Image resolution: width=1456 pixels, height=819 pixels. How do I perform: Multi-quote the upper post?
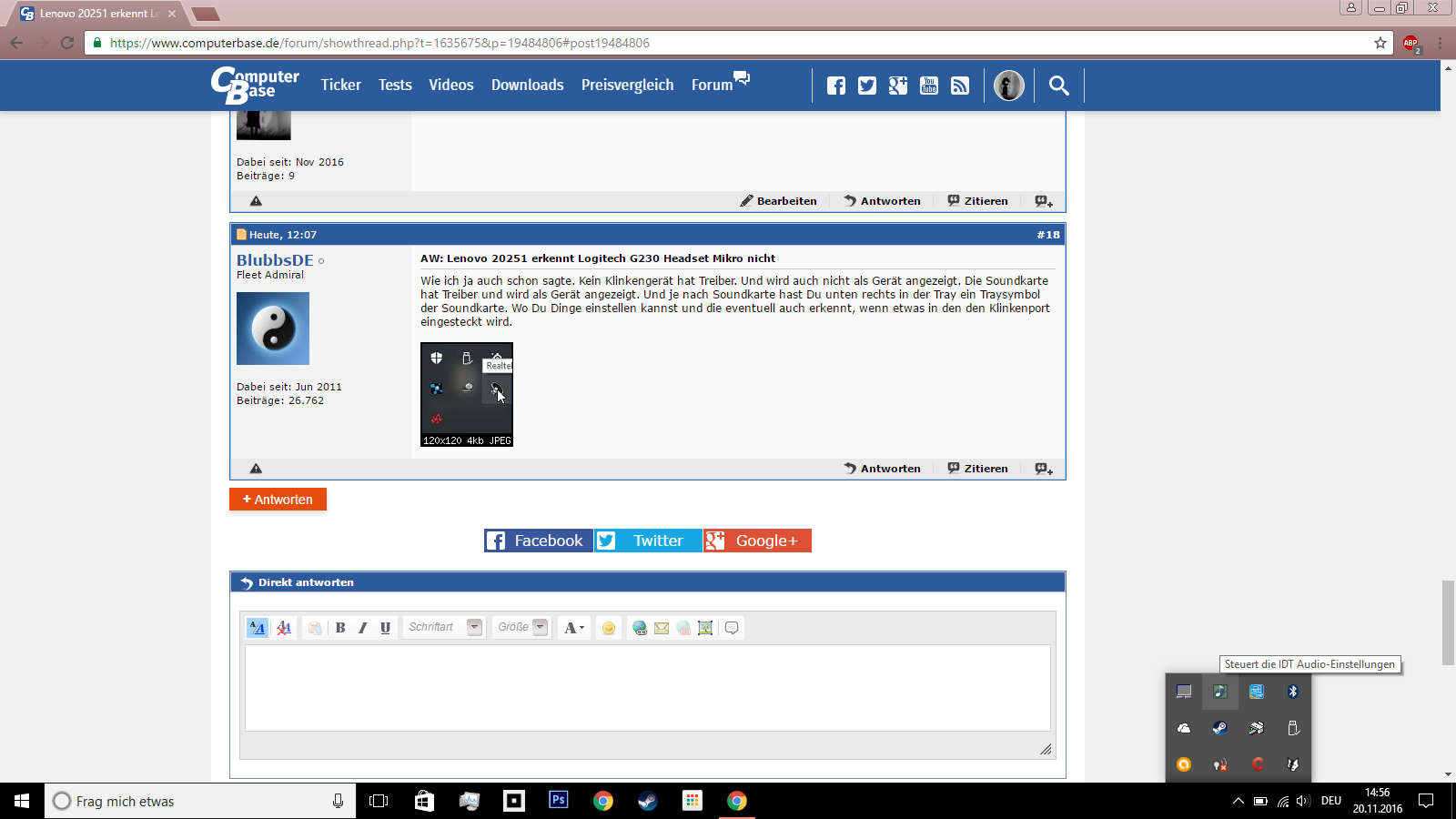[1044, 201]
